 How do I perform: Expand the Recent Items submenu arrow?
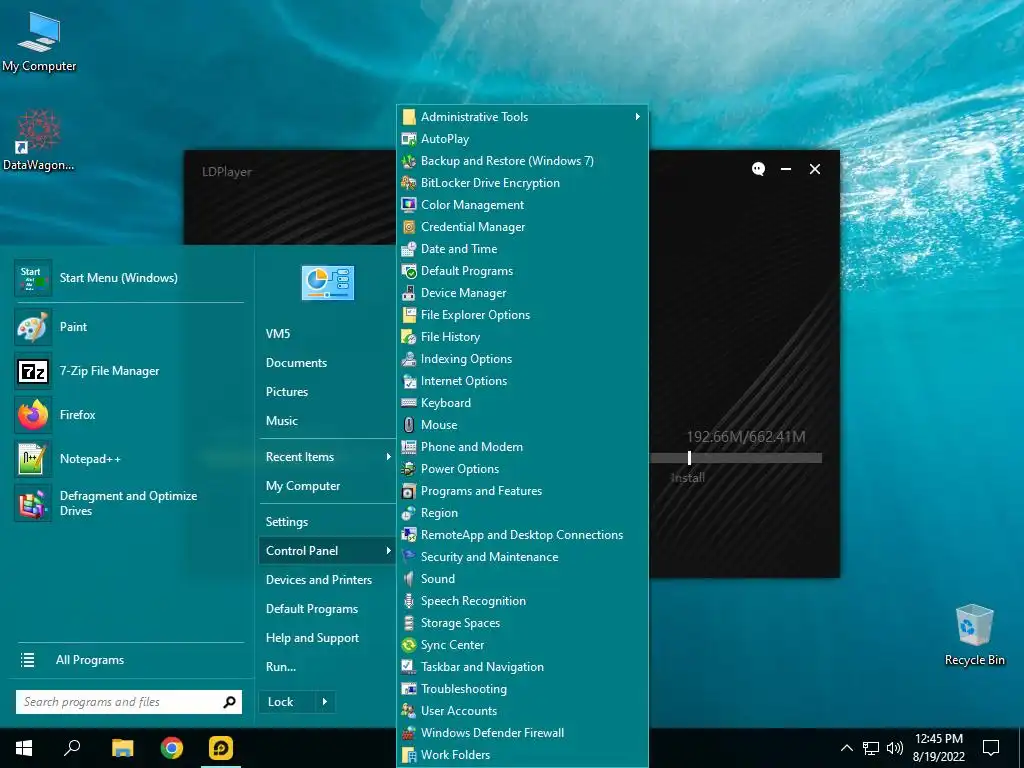pos(389,457)
